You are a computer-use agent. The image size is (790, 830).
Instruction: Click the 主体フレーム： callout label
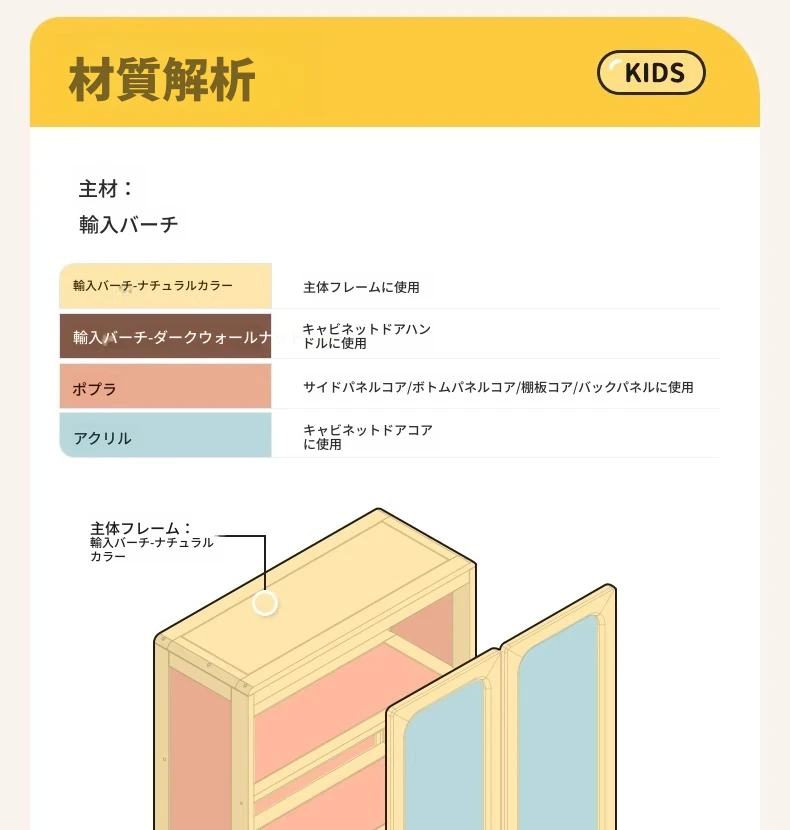(141, 528)
